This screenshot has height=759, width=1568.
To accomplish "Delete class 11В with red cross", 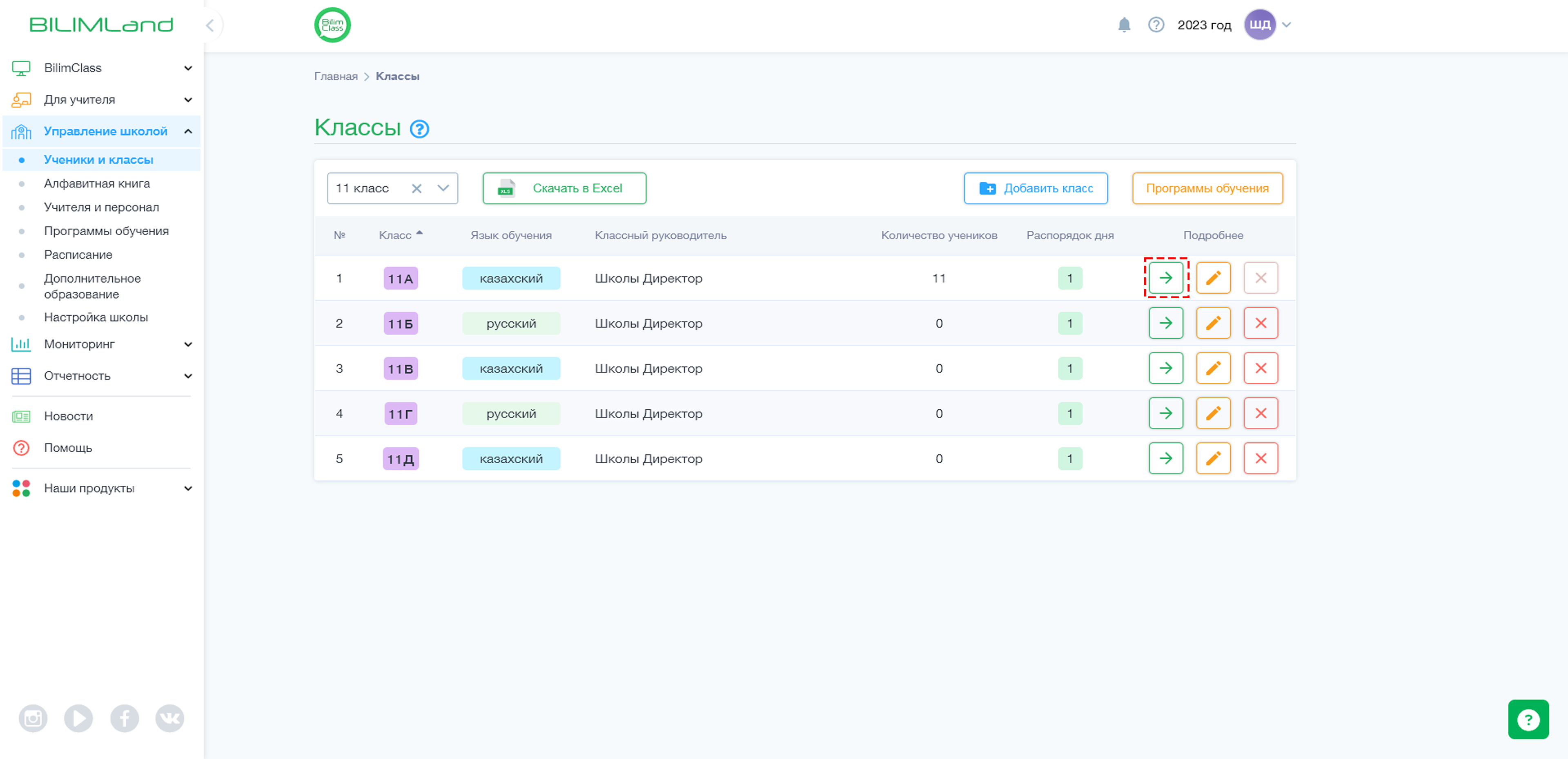I will click(1260, 368).
